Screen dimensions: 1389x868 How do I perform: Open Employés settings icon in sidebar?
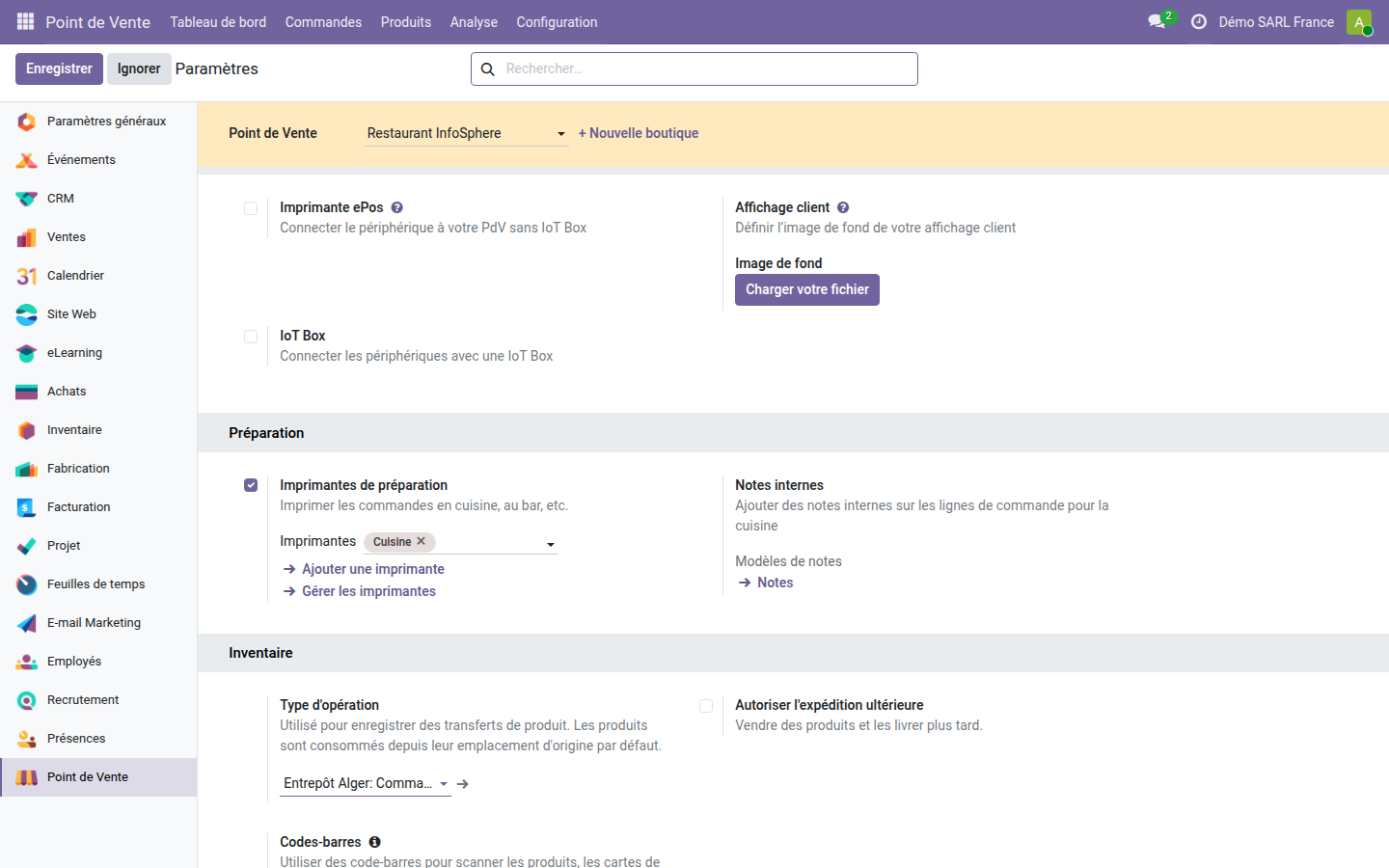(27, 662)
